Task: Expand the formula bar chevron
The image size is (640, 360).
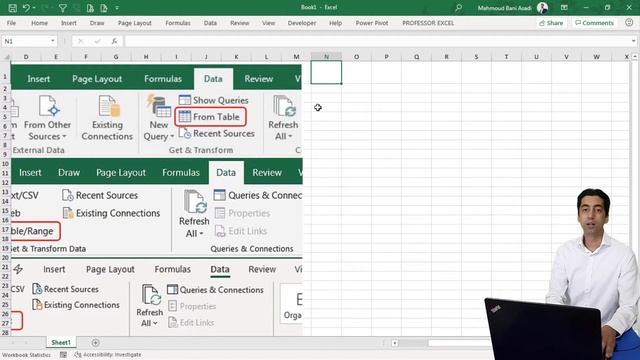Action: click(633, 41)
